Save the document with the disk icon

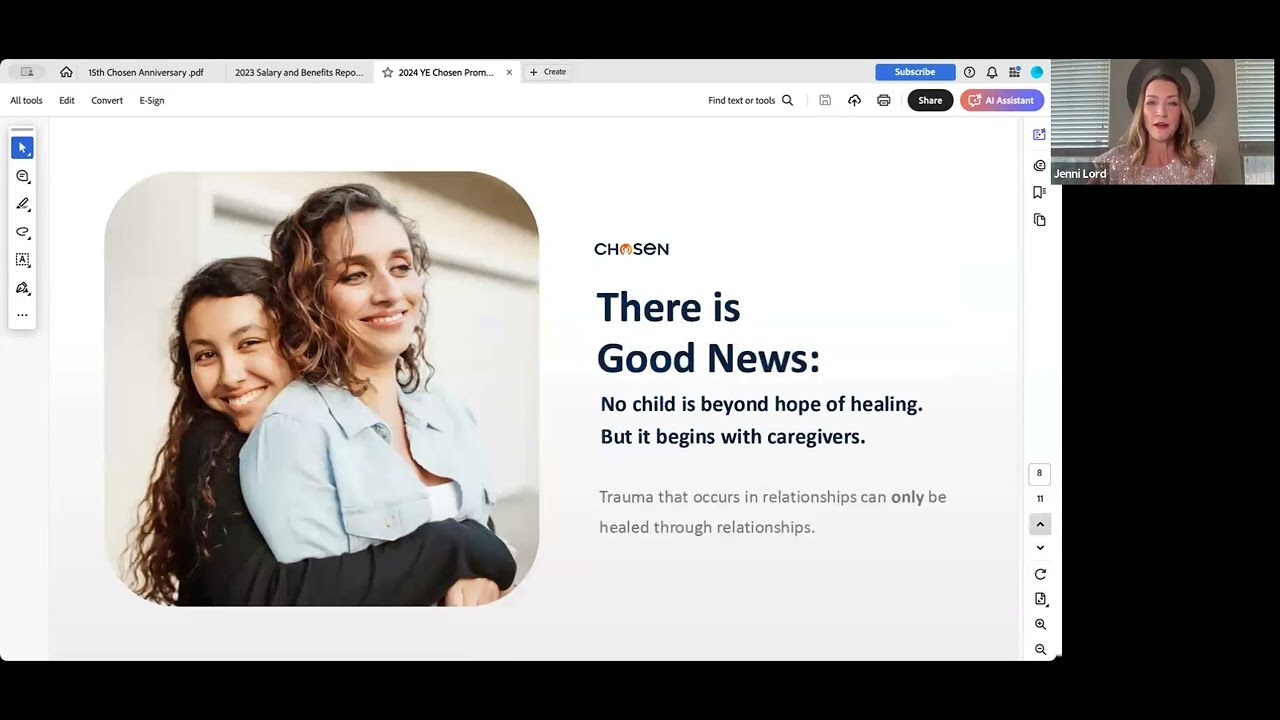[825, 100]
